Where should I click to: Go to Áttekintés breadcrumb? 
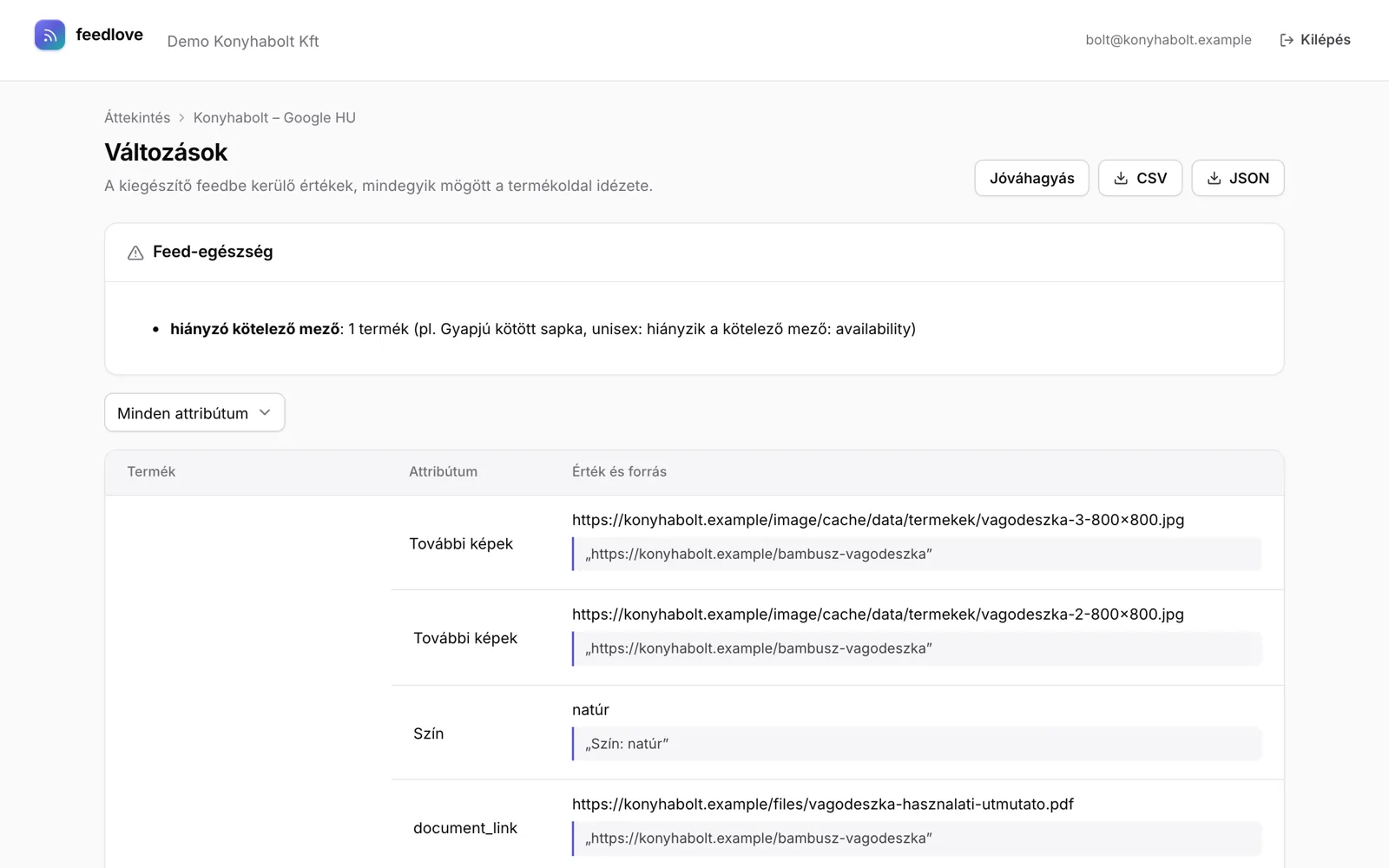[x=137, y=118]
